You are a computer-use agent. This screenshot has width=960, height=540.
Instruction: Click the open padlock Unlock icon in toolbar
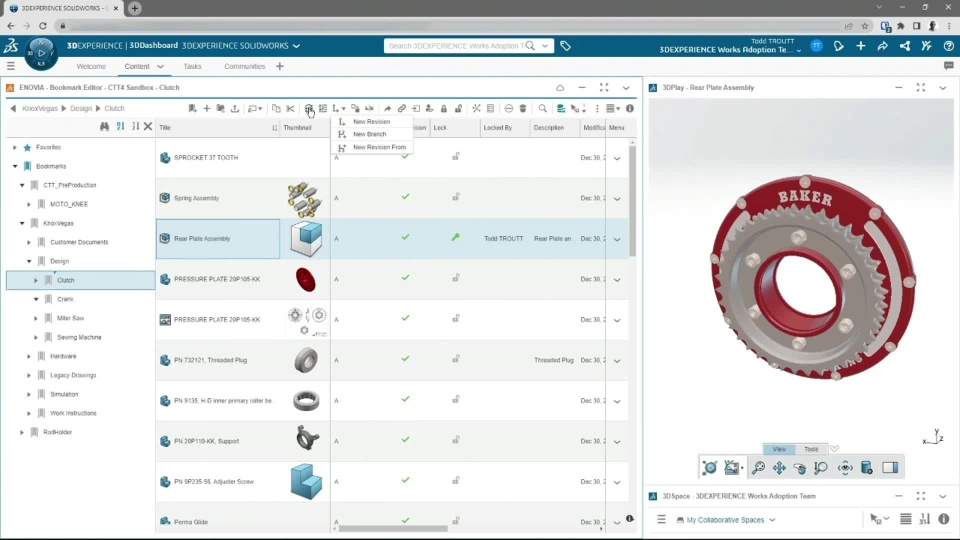click(458, 108)
